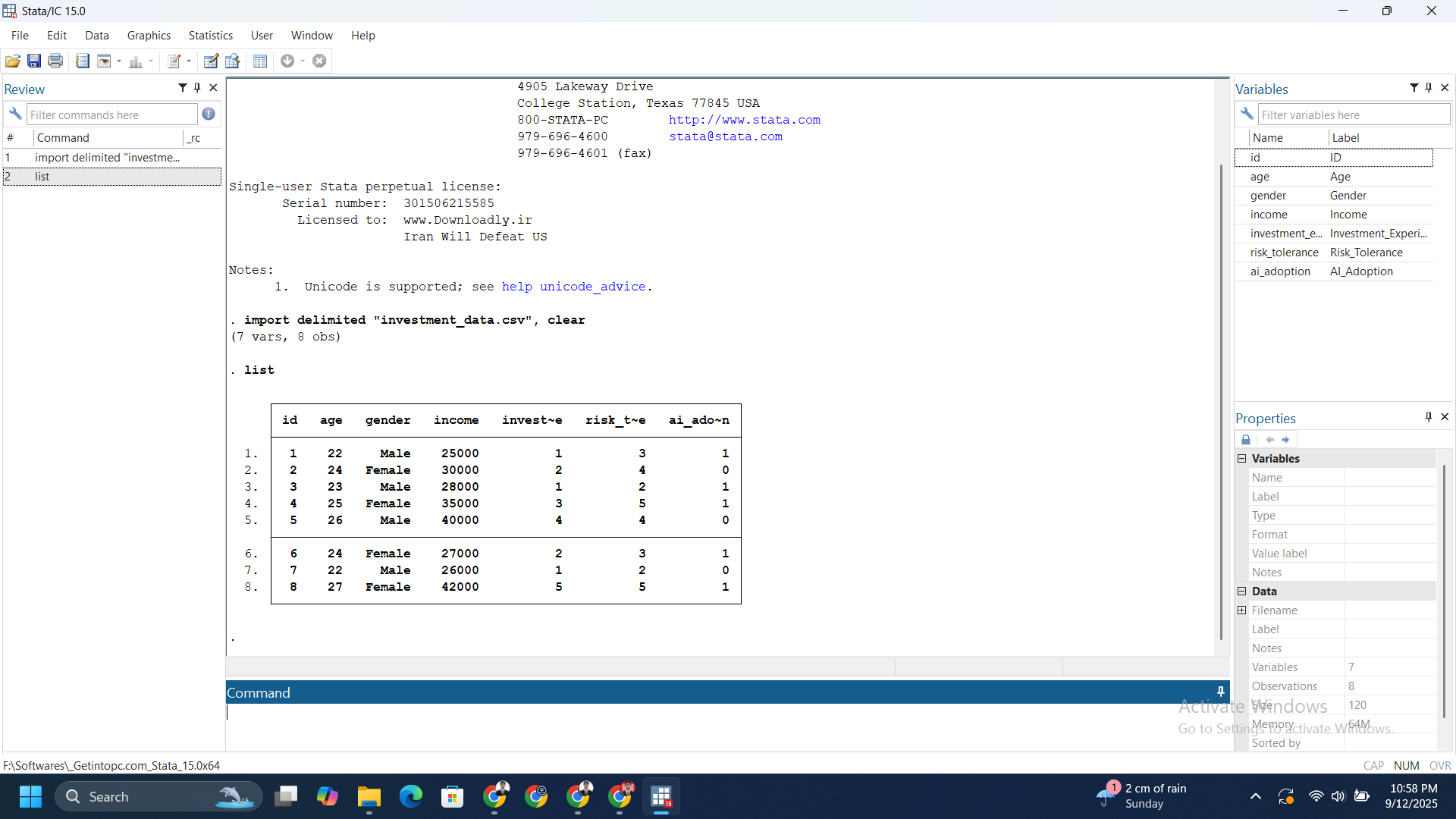
Task: Open the Data Editor (Edit) icon
Action: [x=211, y=61]
